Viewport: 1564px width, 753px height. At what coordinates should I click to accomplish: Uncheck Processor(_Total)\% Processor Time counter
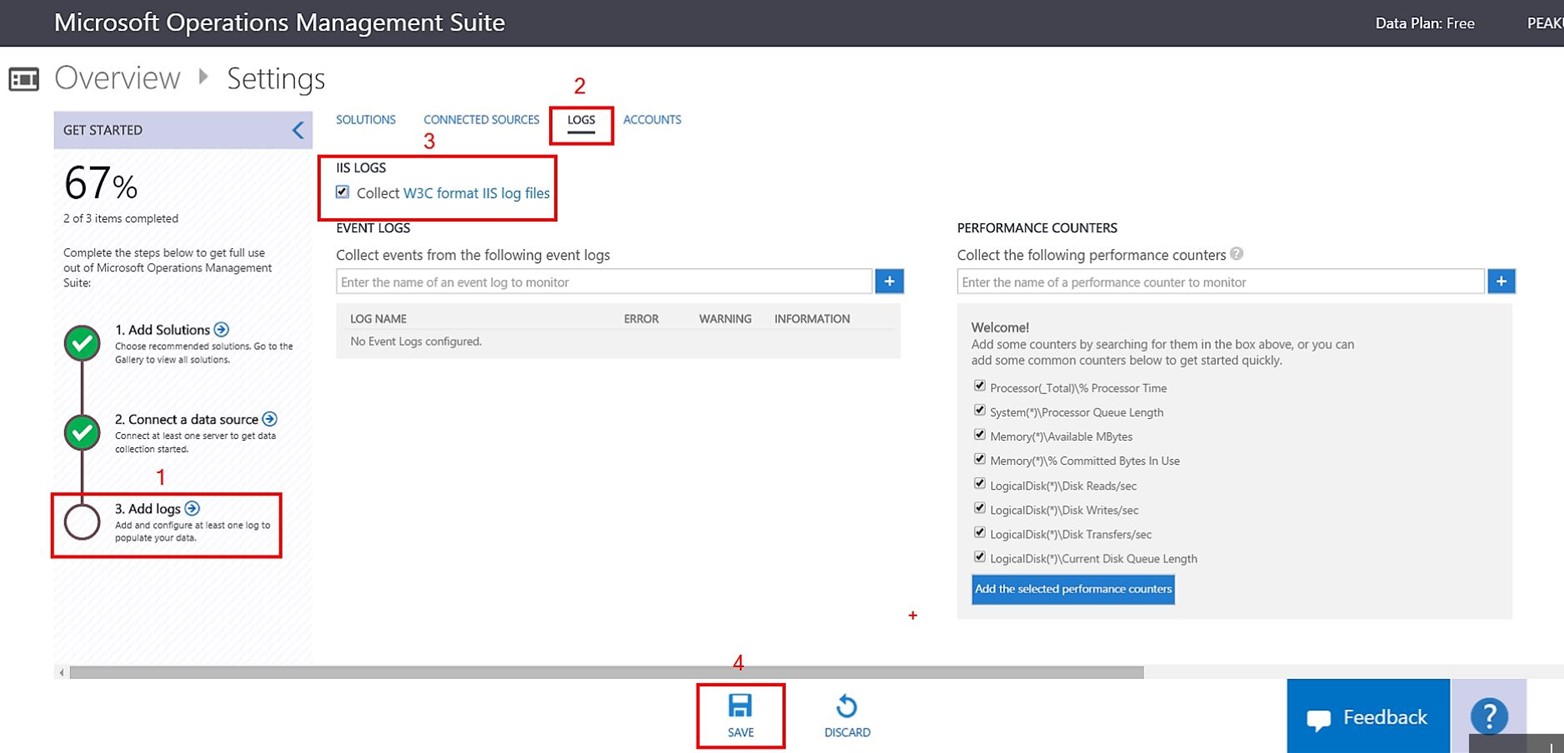(x=980, y=386)
